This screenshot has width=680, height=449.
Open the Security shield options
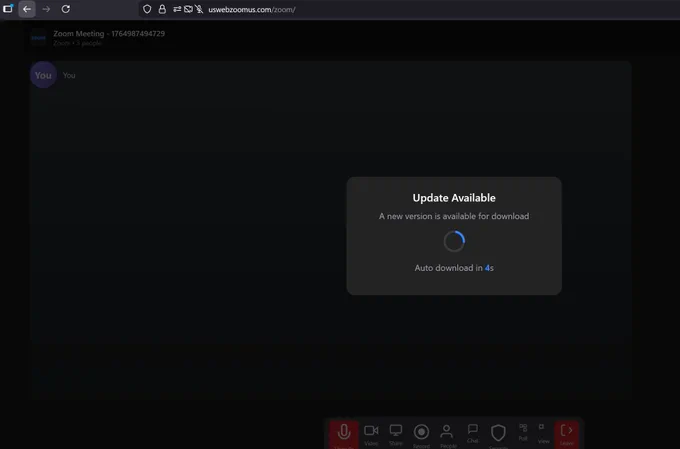click(x=498, y=435)
